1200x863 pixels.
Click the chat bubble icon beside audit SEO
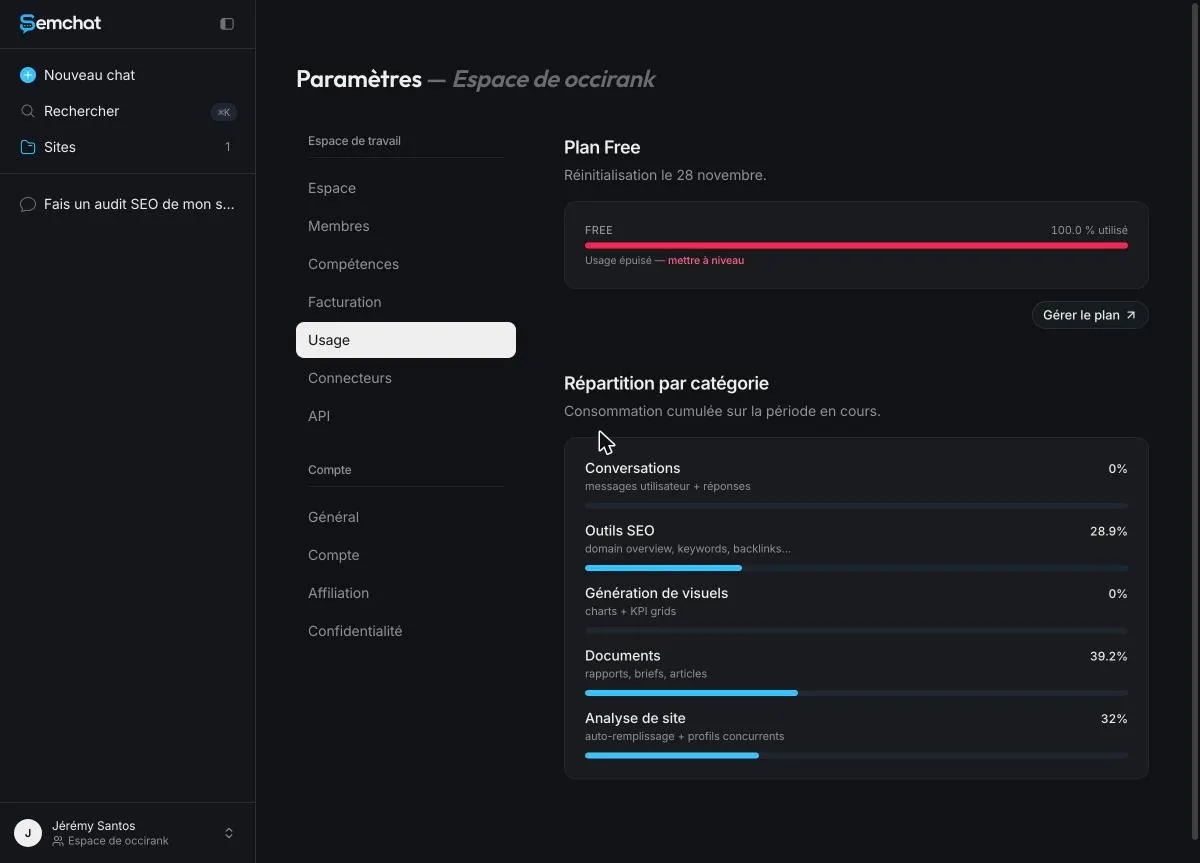(x=28, y=204)
